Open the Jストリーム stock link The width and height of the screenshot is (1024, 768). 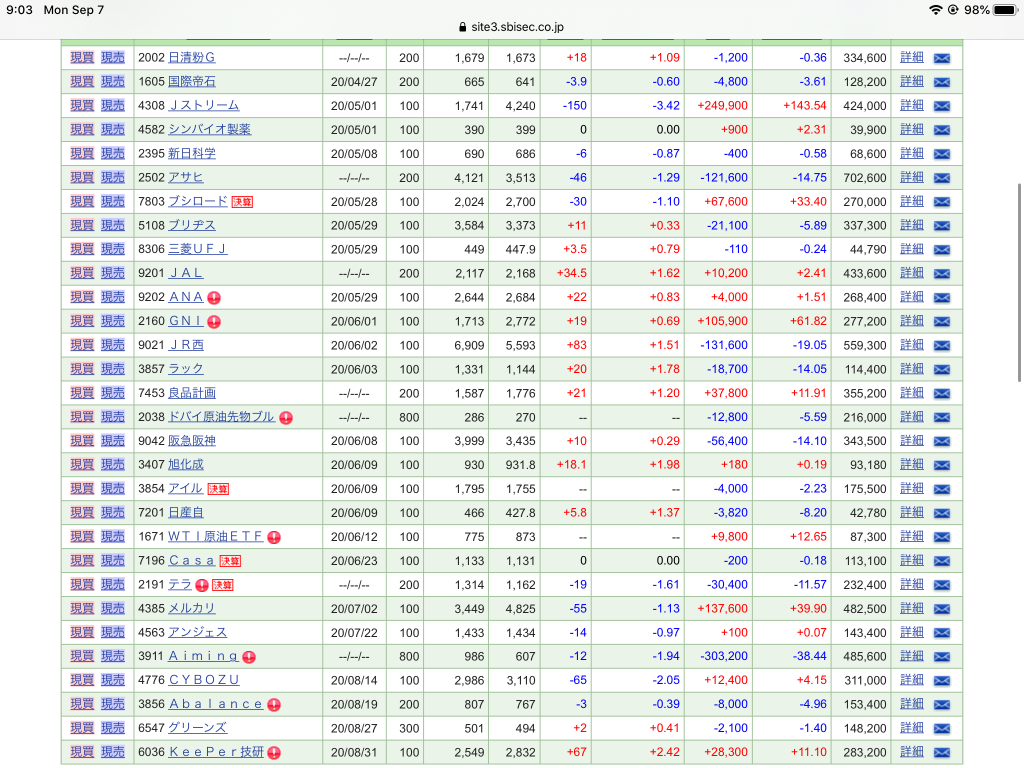click(x=204, y=105)
